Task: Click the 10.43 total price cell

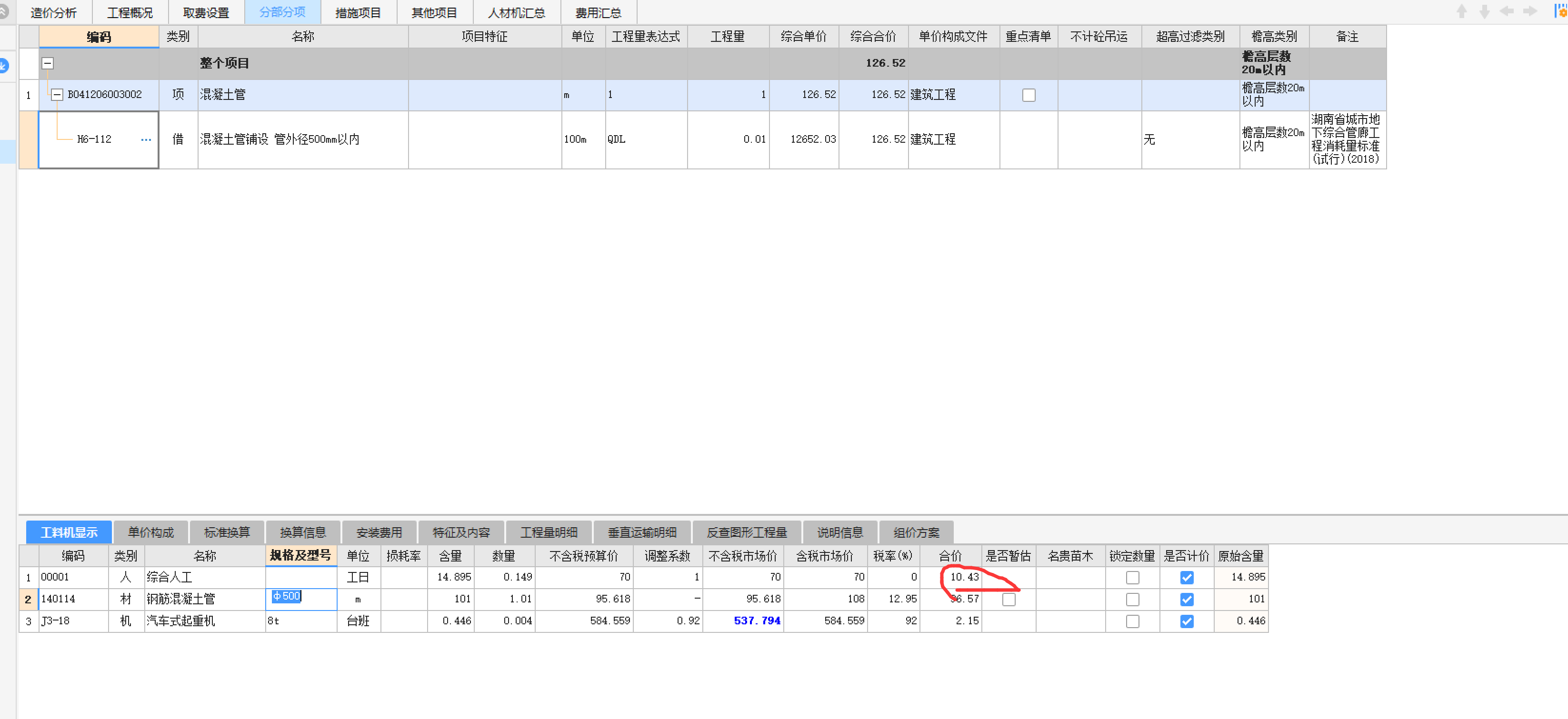Action: coord(951,577)
